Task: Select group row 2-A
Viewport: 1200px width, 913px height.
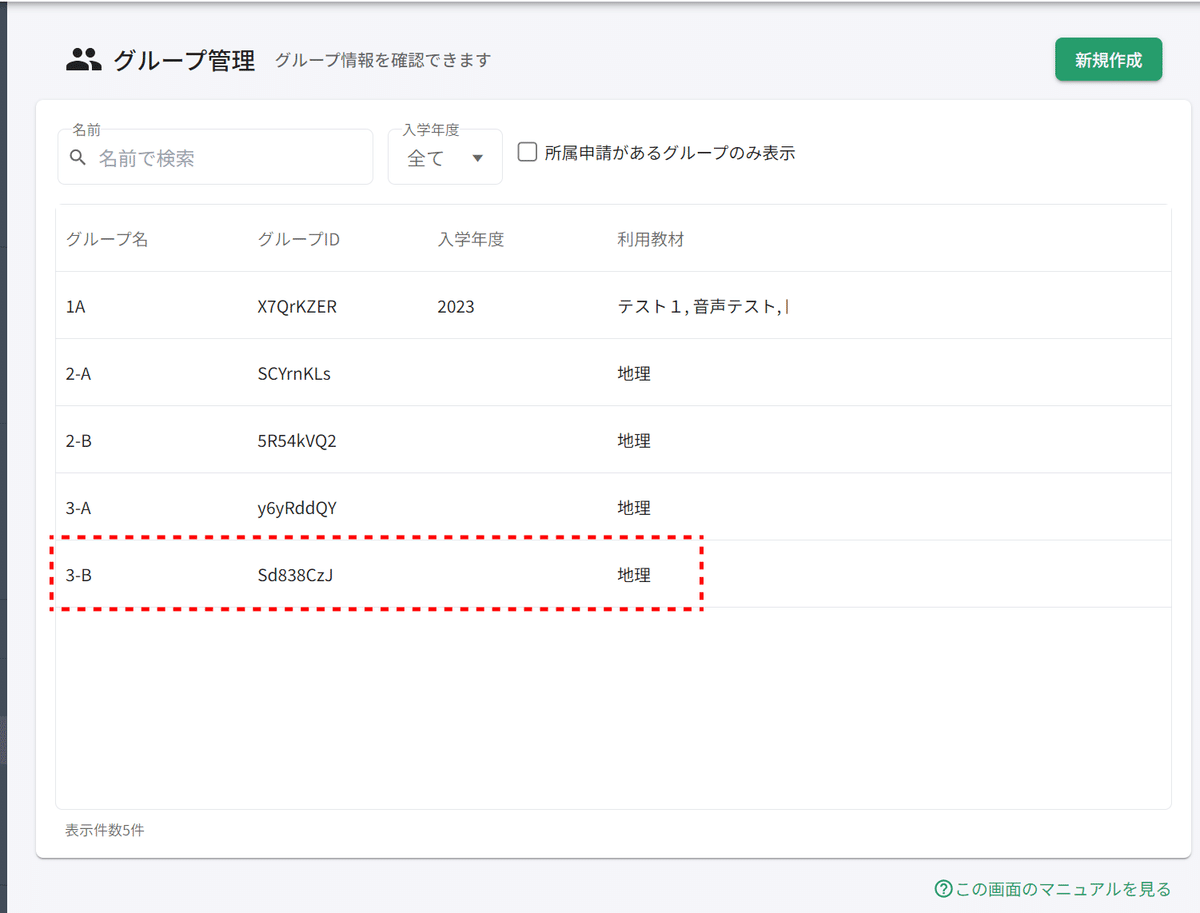Action: tap(613, 373)
